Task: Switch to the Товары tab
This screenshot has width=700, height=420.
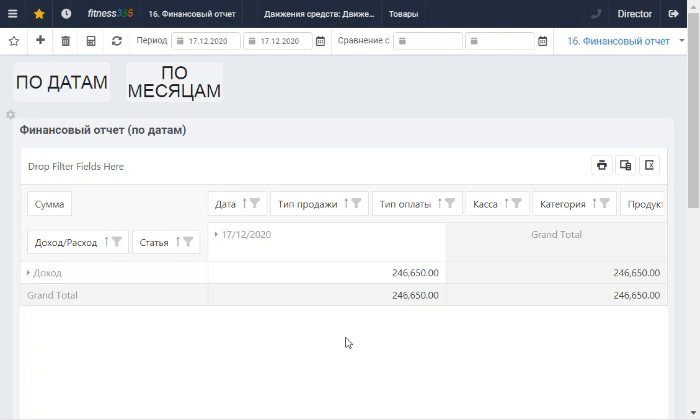Action: click(x=404, y=14)
